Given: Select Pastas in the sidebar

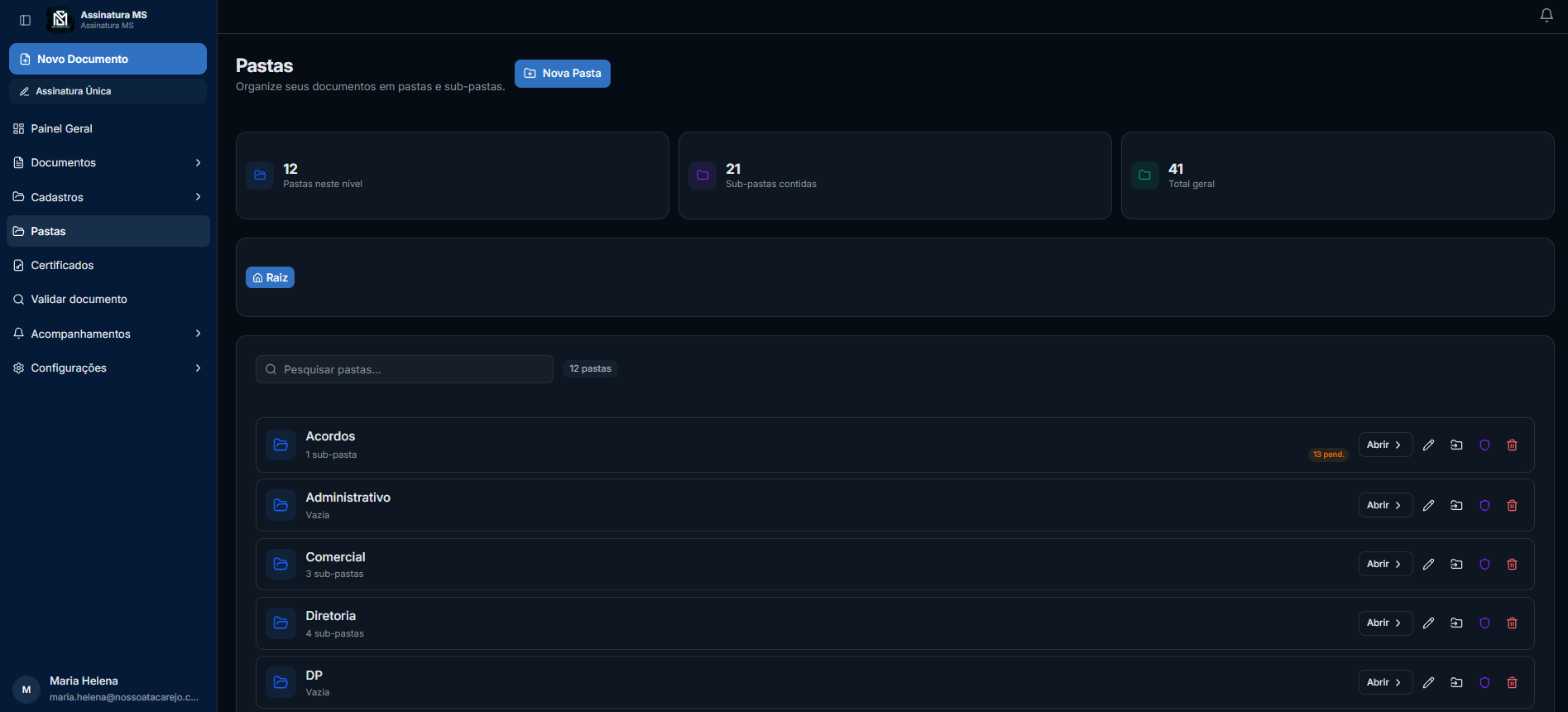Looking at the screenshot, I should (108, 231).
